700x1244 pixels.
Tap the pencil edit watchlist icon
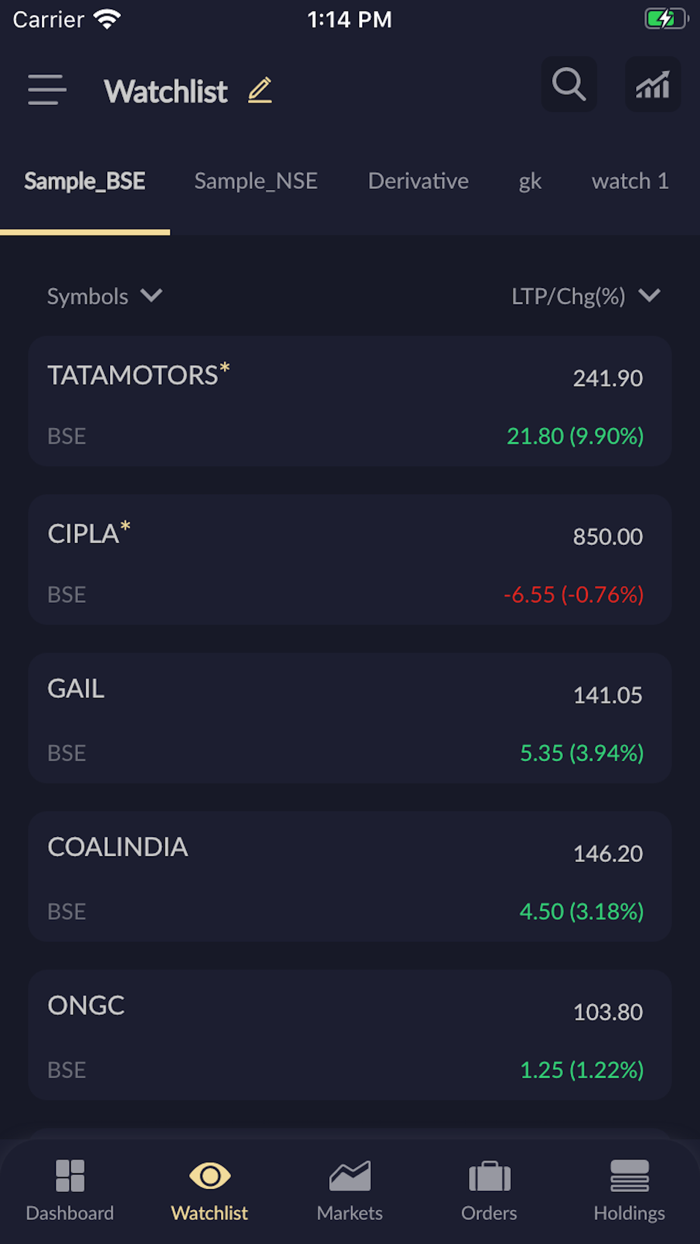[x=260, y=90]
